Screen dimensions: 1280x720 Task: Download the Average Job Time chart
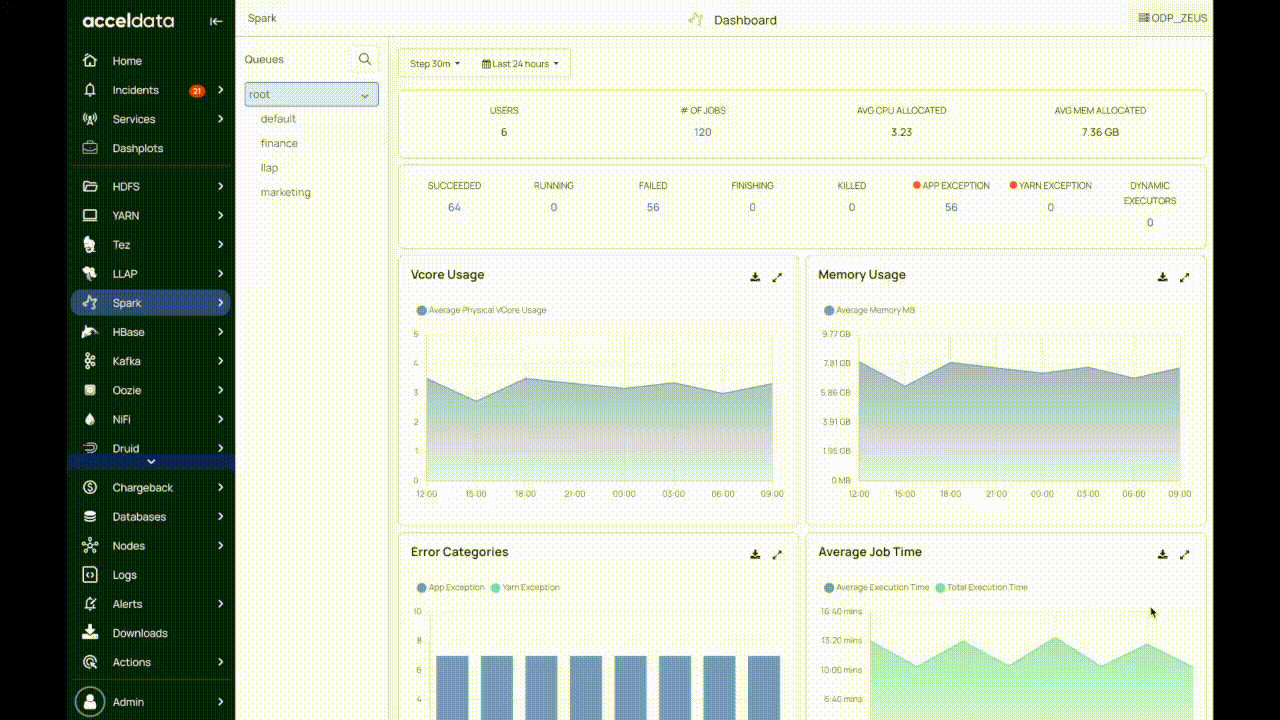pos(1162,554)
